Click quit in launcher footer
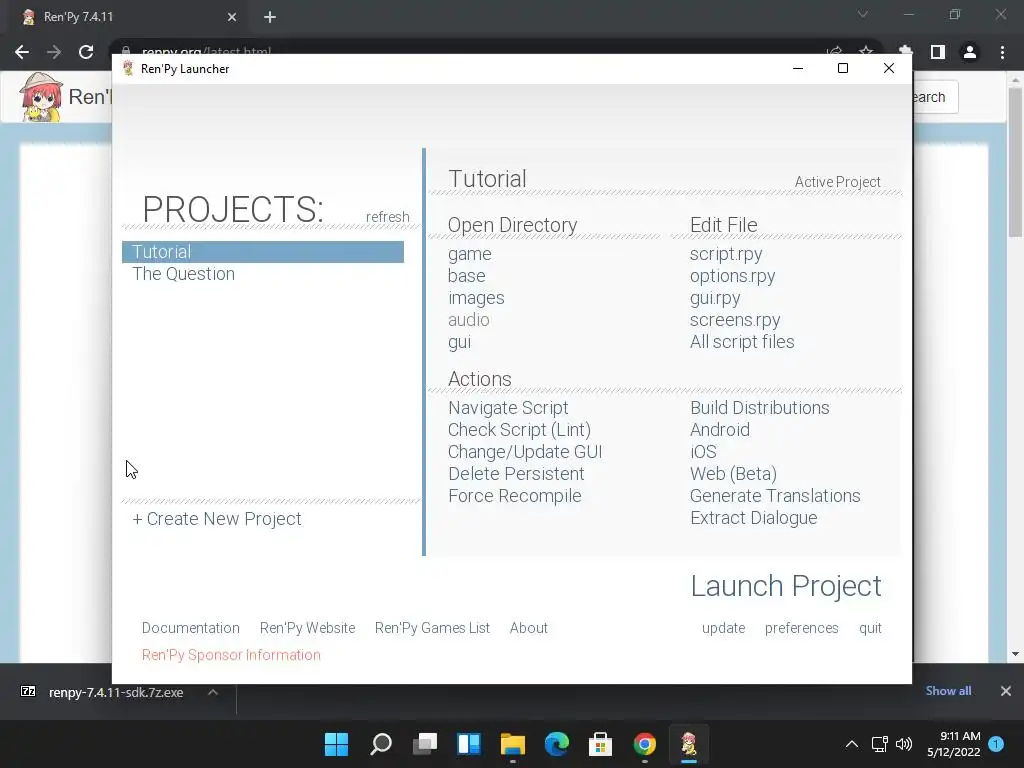This screenshot has width=1024, height=768. click(x=870, y=628)
